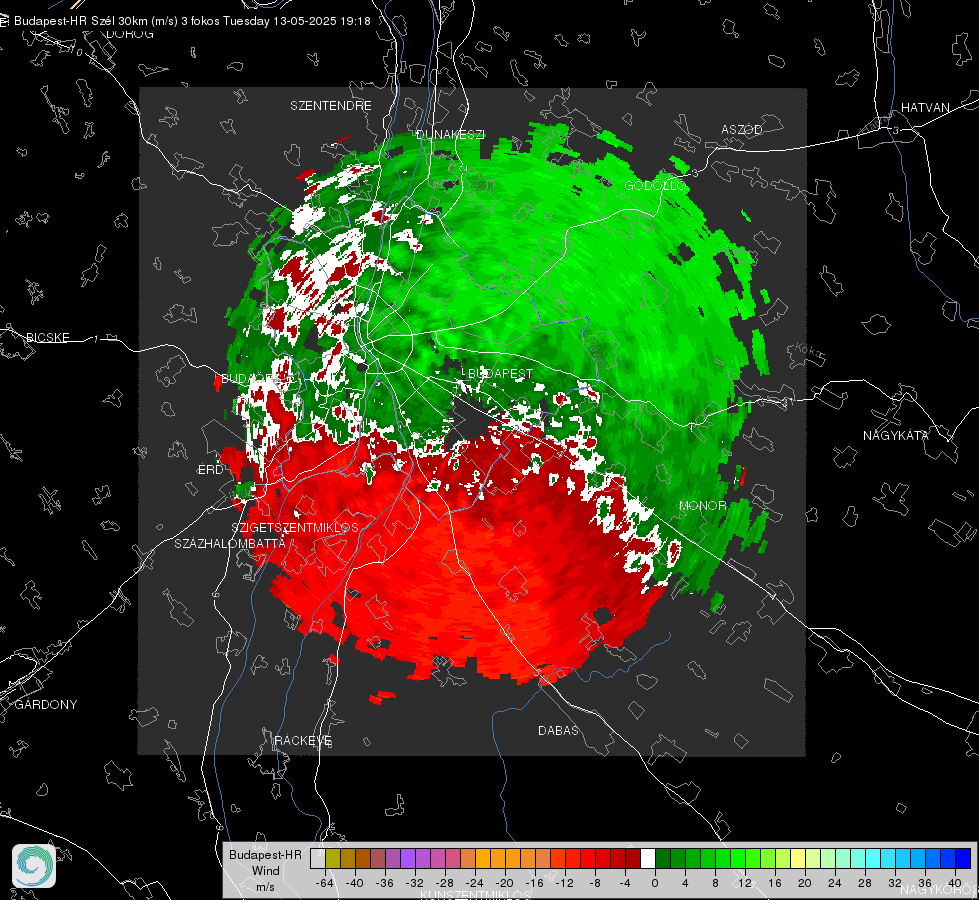Click the 28 legend tick value
The image size is (979, 900).
[865, 883]
